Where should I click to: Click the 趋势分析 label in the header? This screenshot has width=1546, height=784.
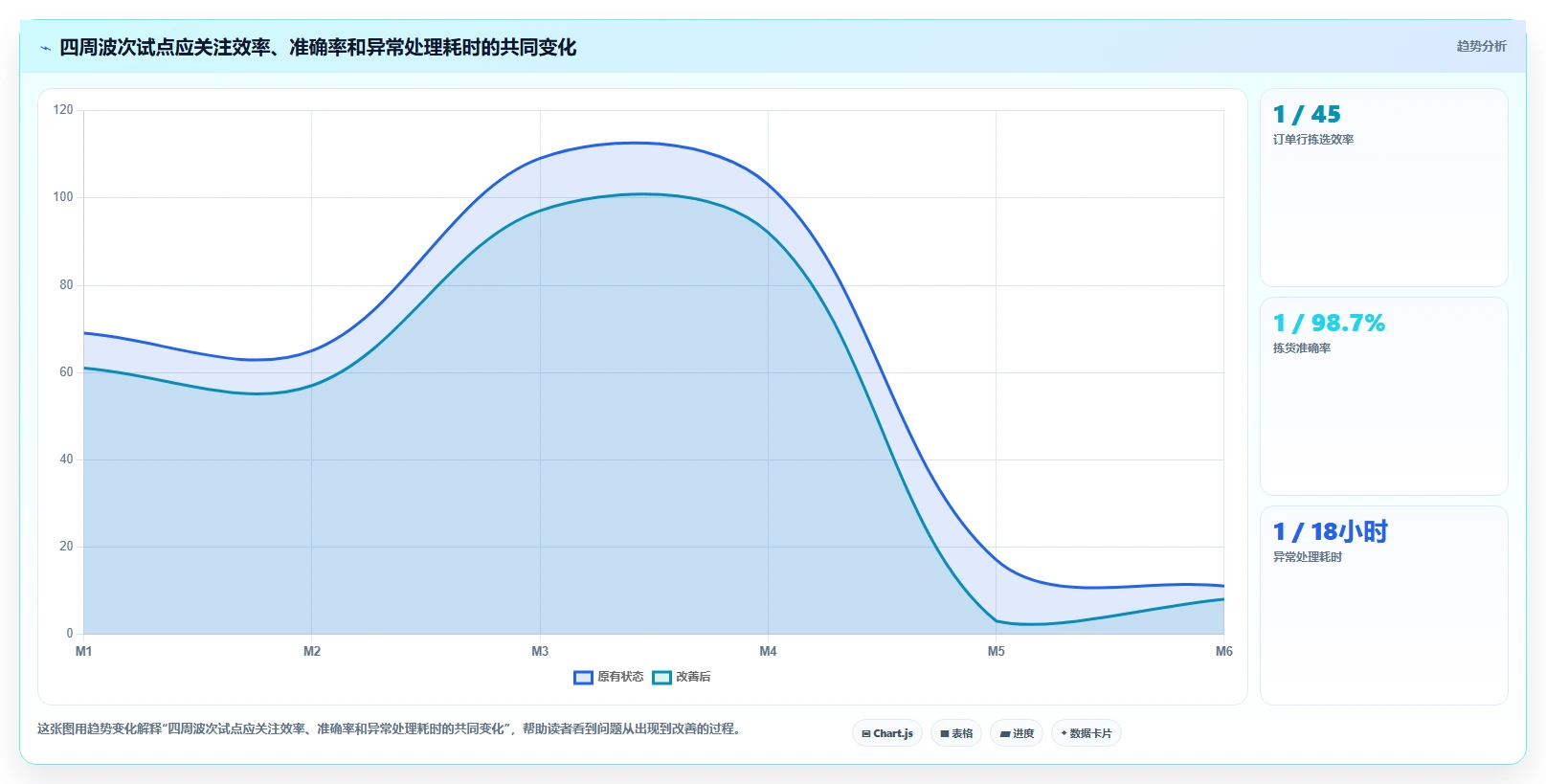[x=1481, y=46]
